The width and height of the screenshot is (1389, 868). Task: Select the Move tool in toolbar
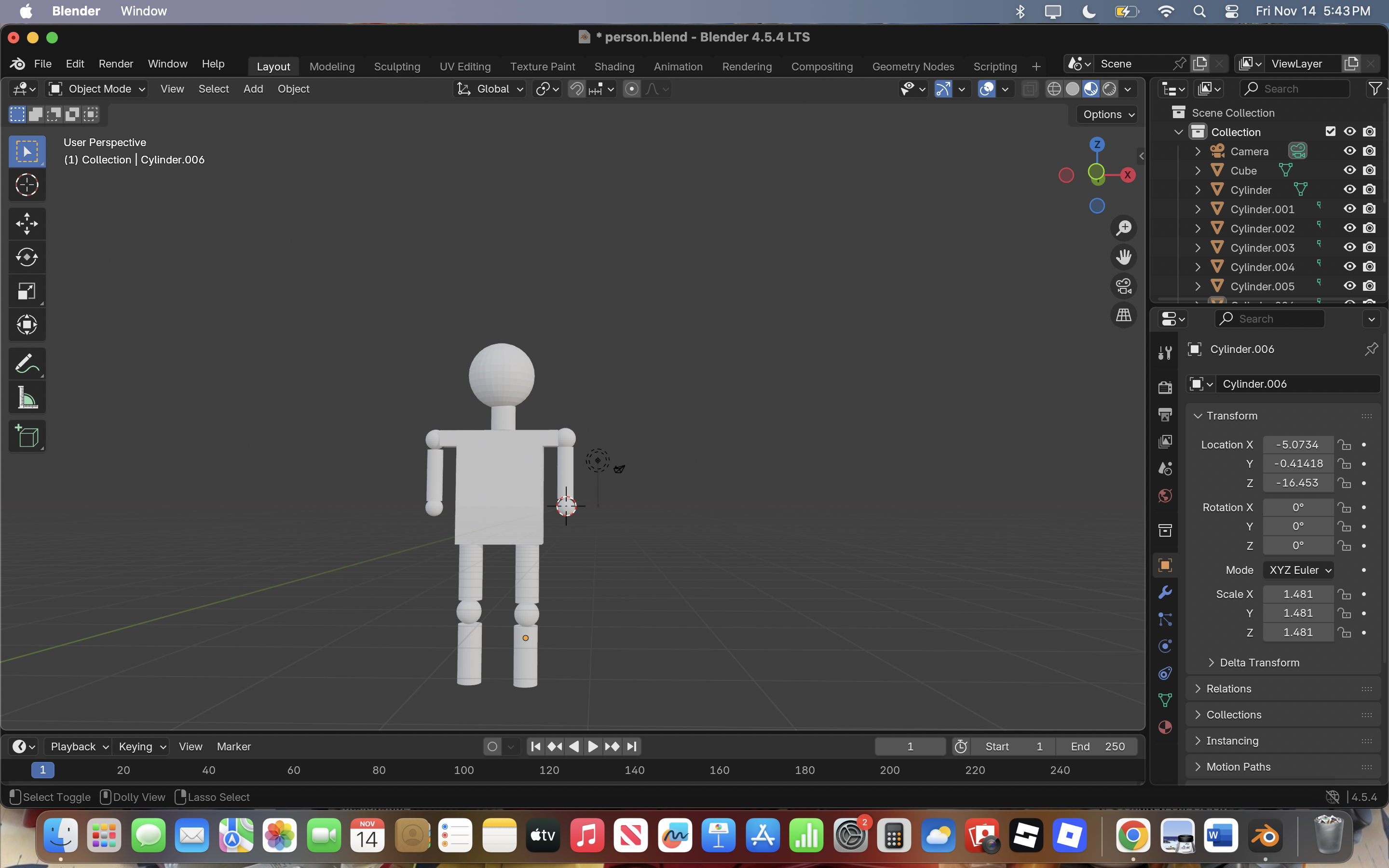[x=27, y=223]
